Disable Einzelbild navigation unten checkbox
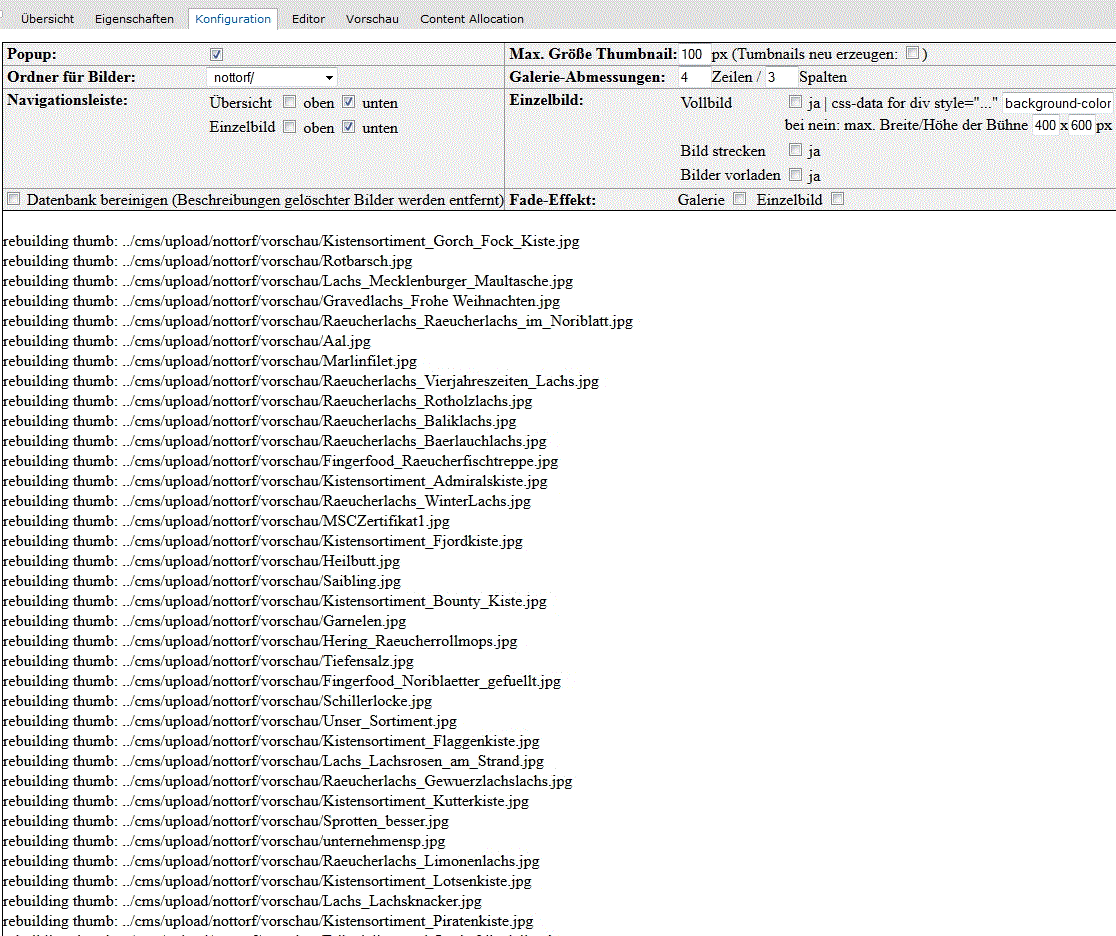 point(349,127)
